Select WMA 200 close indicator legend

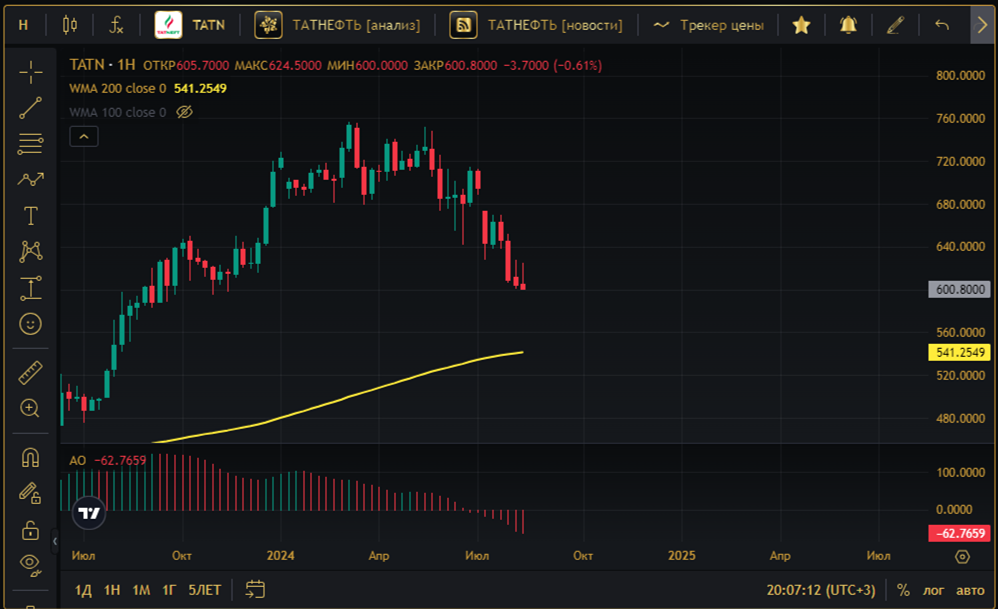117,88
